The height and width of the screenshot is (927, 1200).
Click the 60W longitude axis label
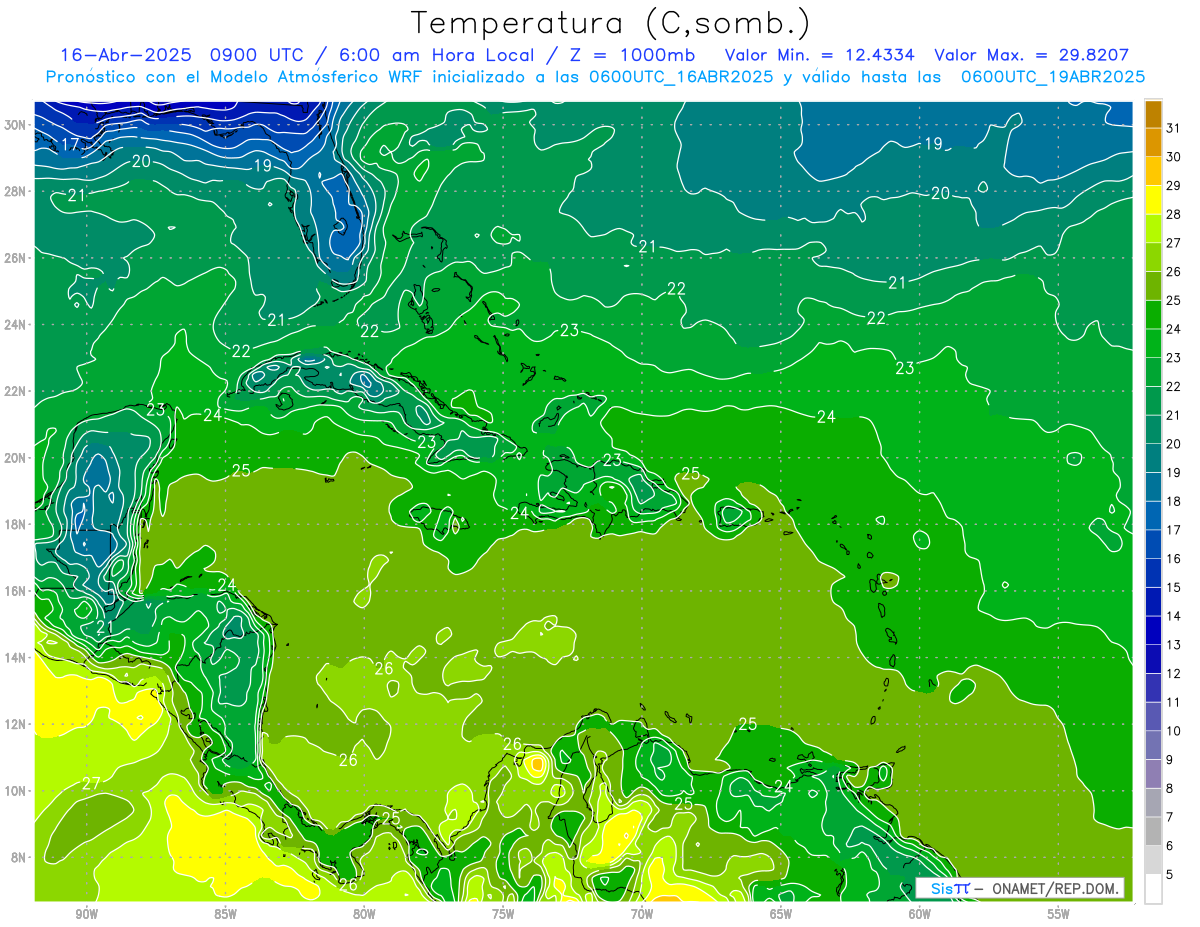point(920,914)
